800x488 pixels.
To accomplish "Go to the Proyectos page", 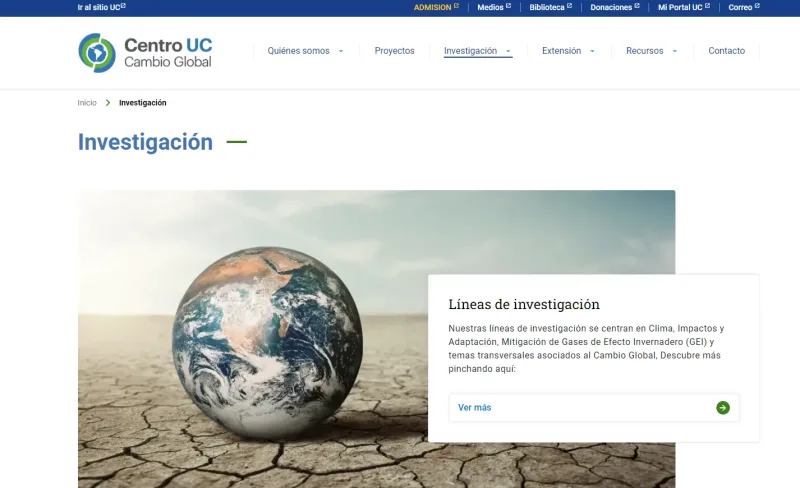I will [x=394, y=51].
